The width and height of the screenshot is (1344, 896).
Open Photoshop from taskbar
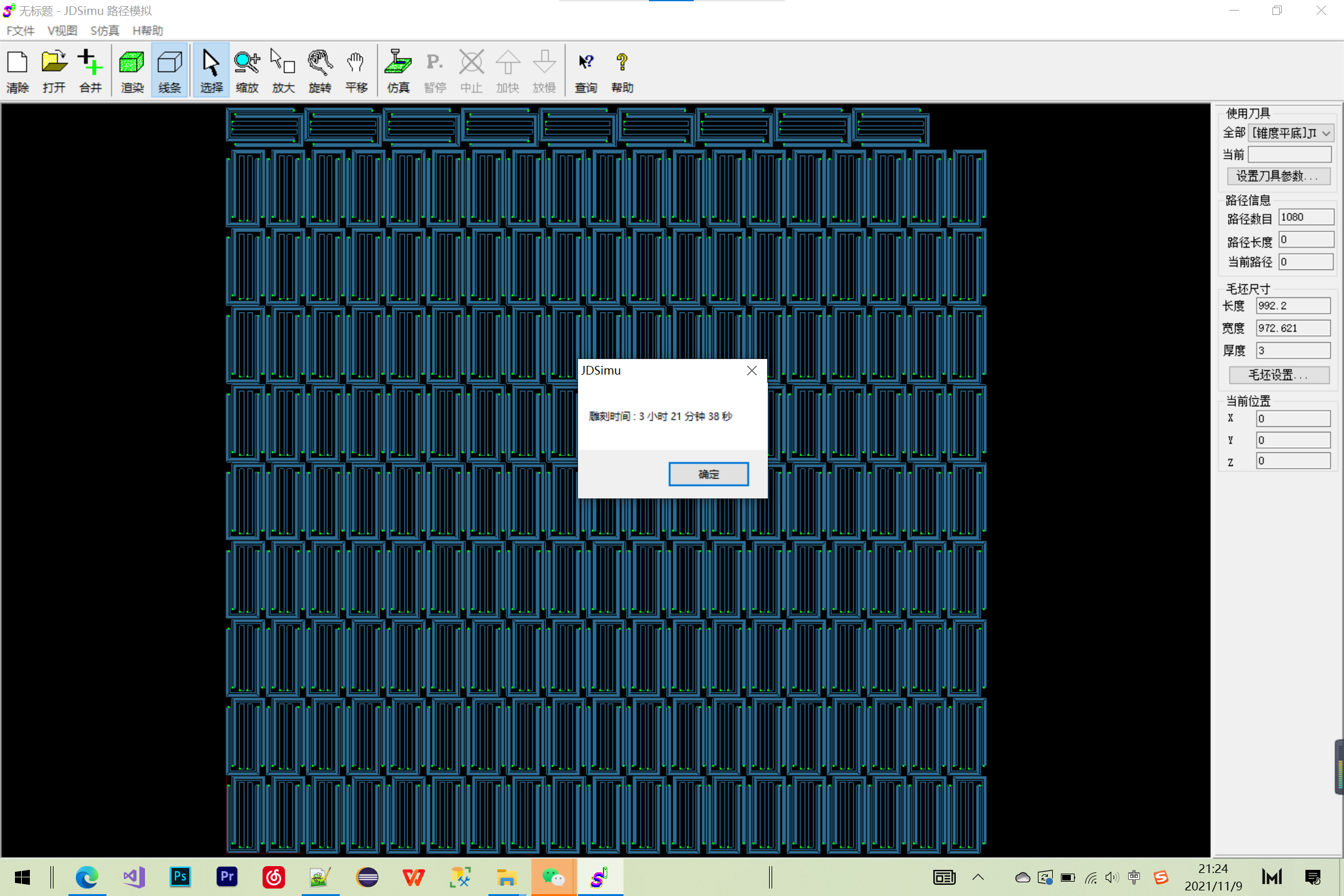point(180,877)
